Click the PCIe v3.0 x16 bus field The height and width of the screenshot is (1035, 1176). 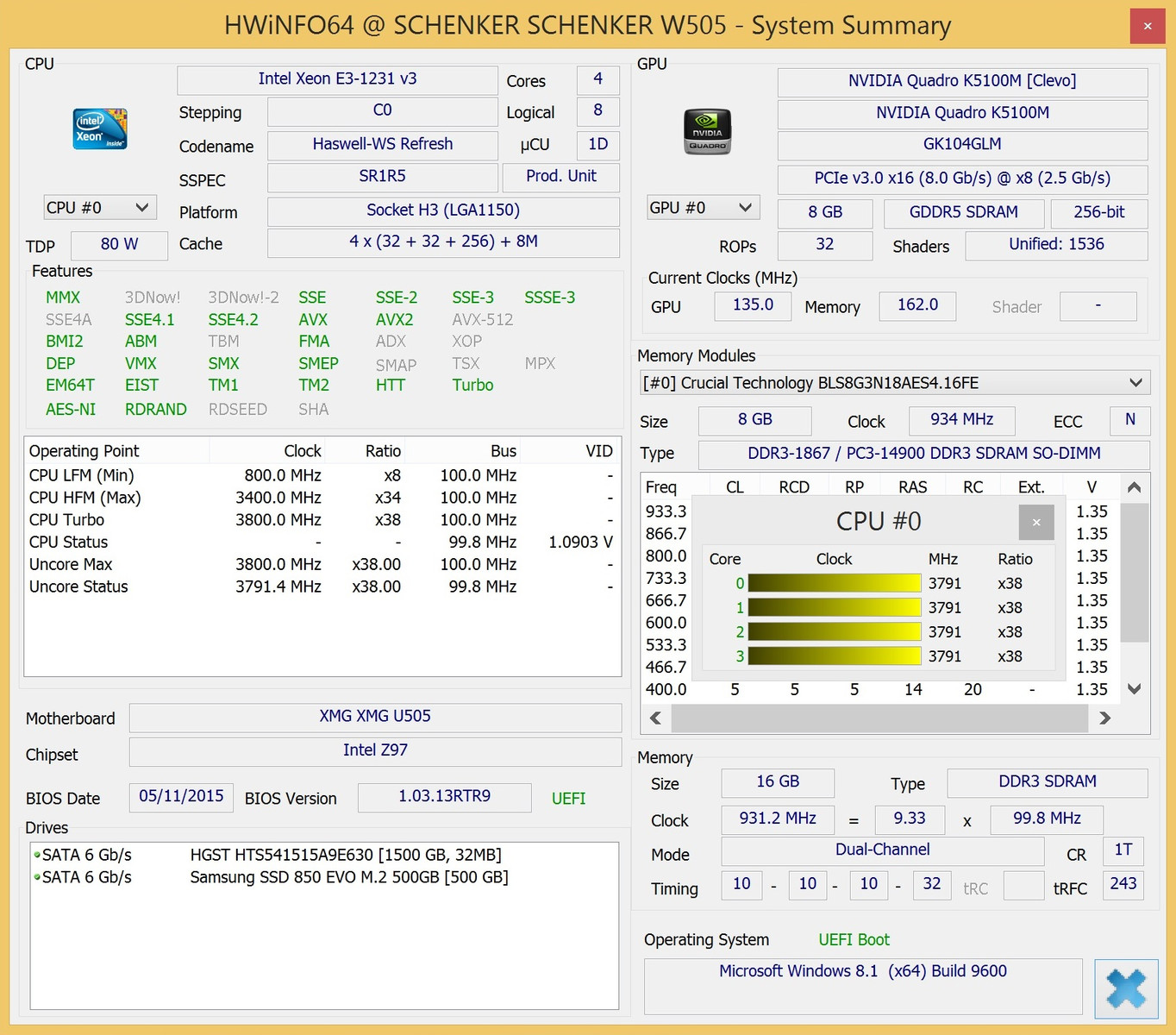coord(962,179)
